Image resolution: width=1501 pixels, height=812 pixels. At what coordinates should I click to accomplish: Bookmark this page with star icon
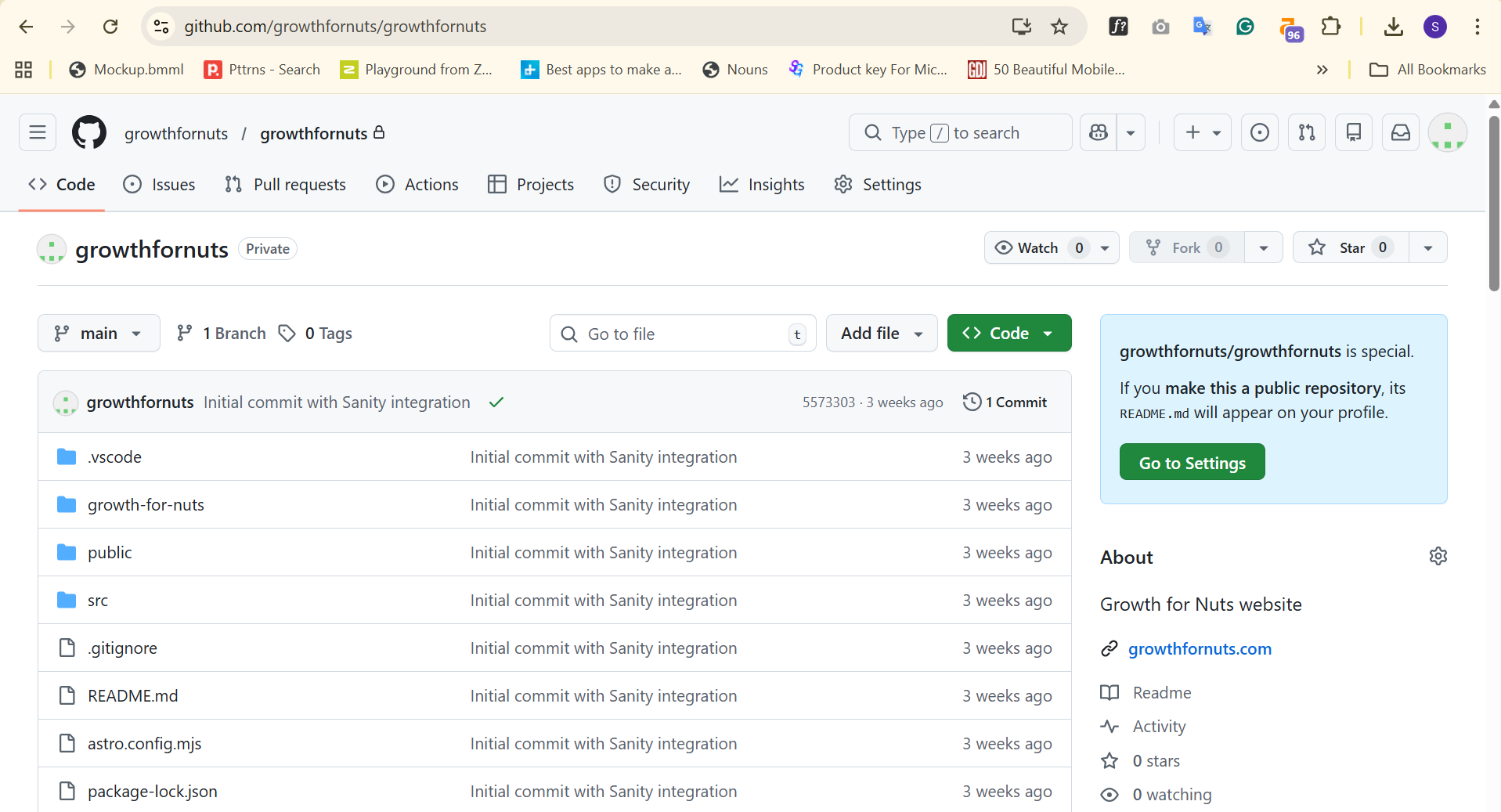(x=1059, y=27)
